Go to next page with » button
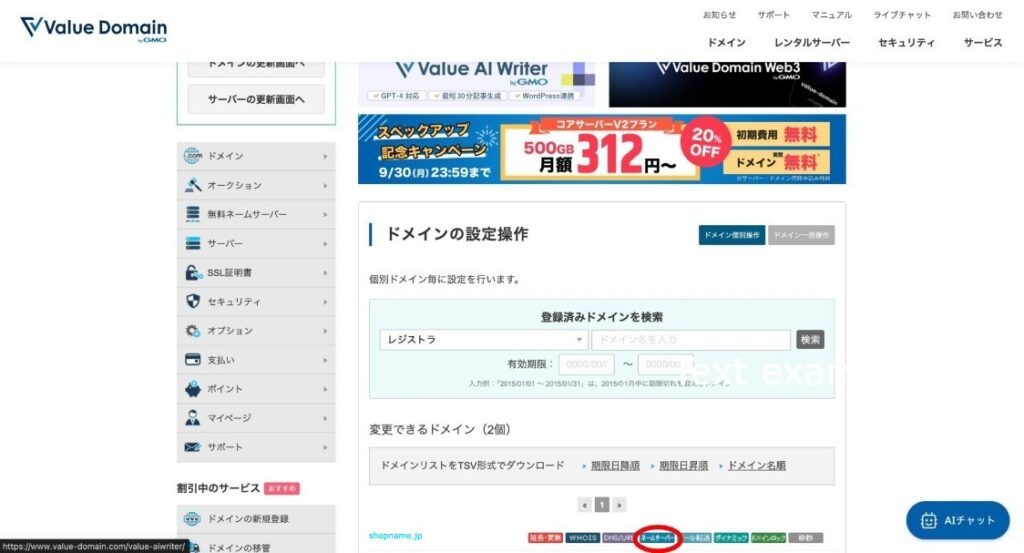The width and height of the screenshot is (1024, 553). [x=619, y=505]
